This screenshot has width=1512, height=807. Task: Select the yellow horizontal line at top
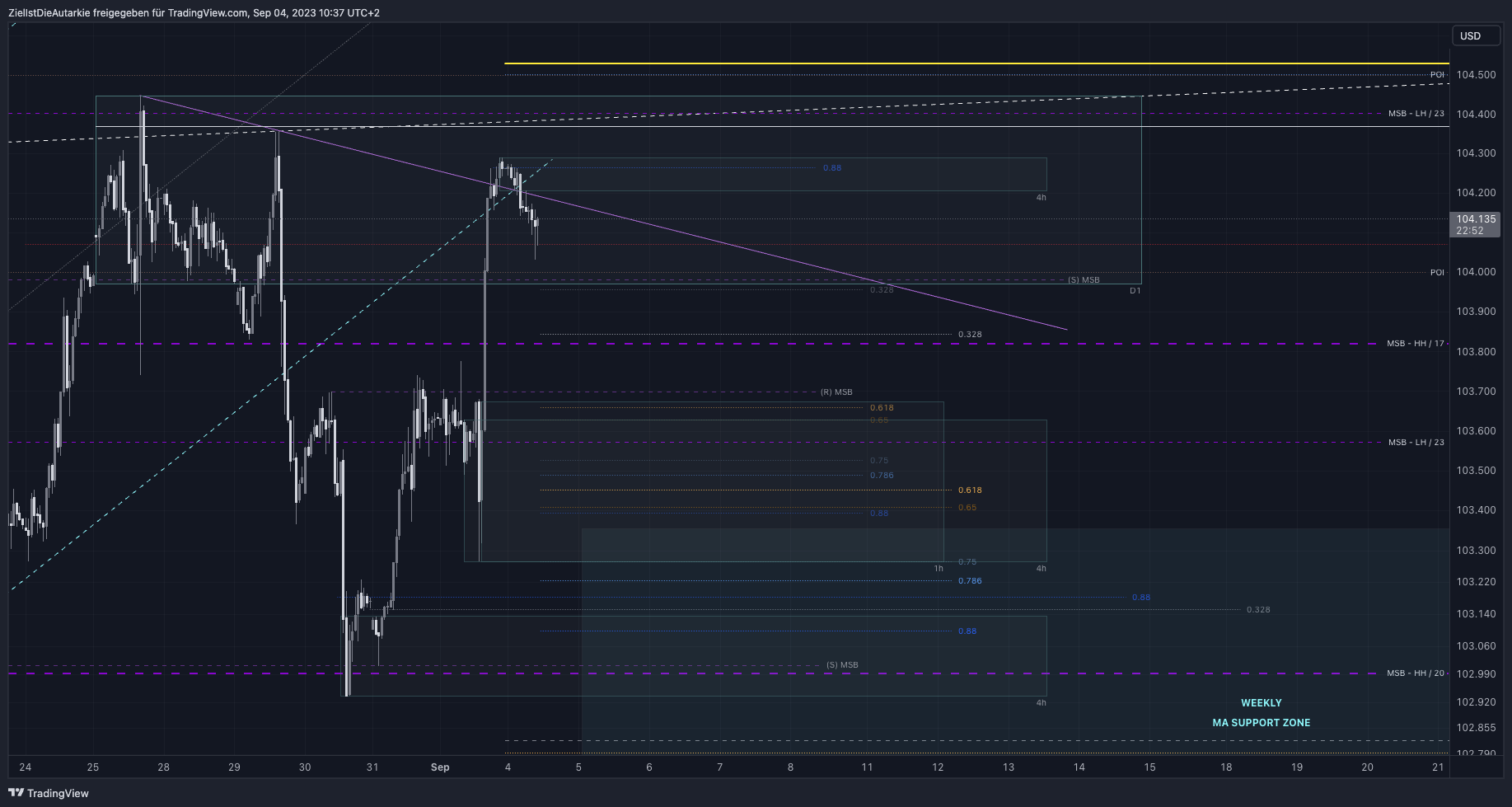[x=976, y=63]
